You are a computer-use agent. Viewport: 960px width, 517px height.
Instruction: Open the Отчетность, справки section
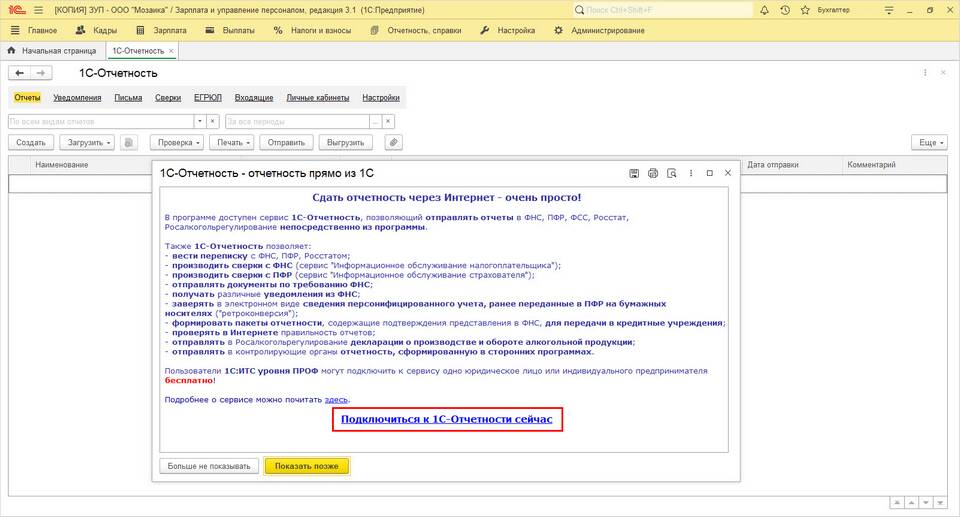click(416, 30)
